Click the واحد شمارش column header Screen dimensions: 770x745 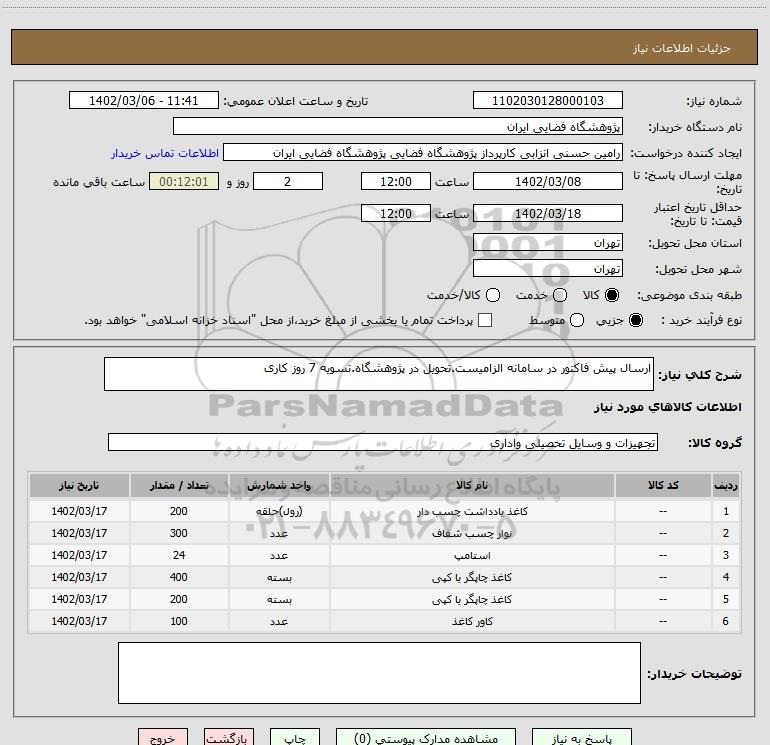[279, 485]
